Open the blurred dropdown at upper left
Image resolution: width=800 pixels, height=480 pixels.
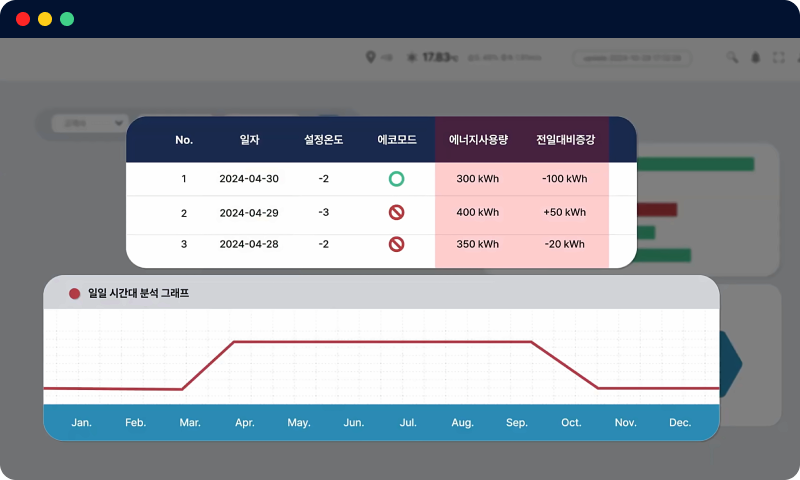click(90, 123)
